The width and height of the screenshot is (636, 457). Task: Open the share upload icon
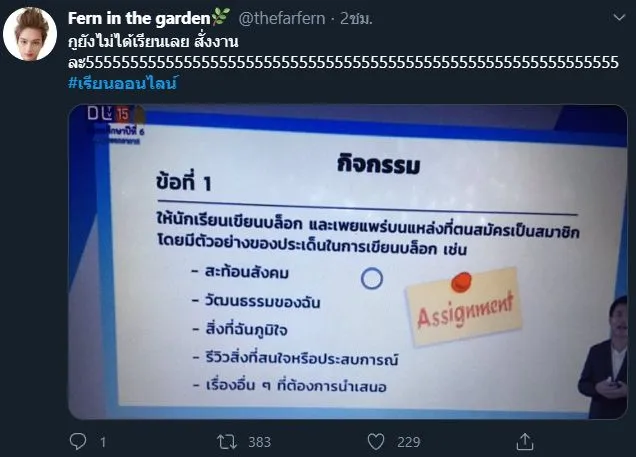[x=524, y=441]
